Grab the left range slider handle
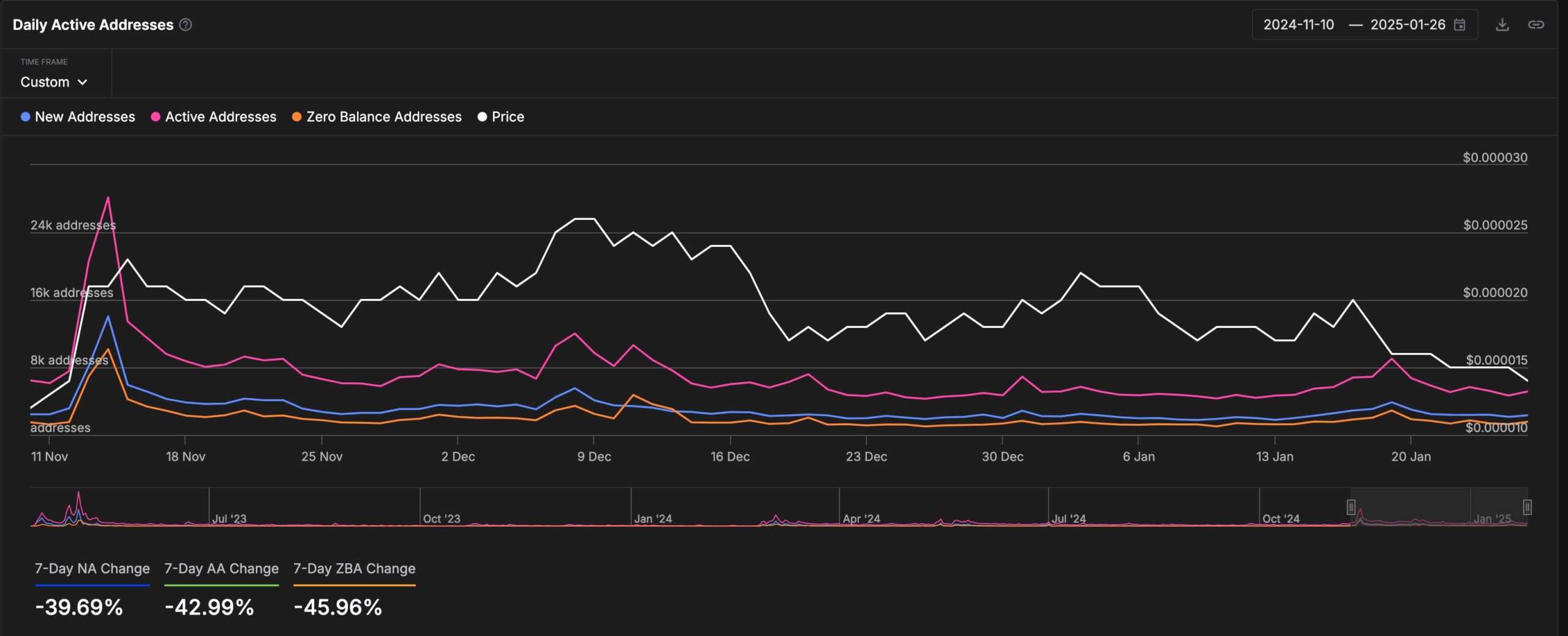Screen dimensions: 1568x636 point(1351,507)
